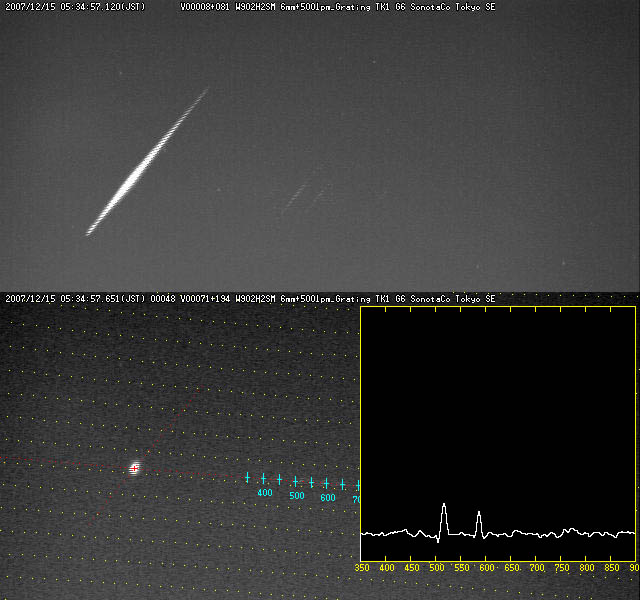Click the cyan 600 wavelength marker
The width and height of the screenshot is (640, 600).
tap(327, 497)
